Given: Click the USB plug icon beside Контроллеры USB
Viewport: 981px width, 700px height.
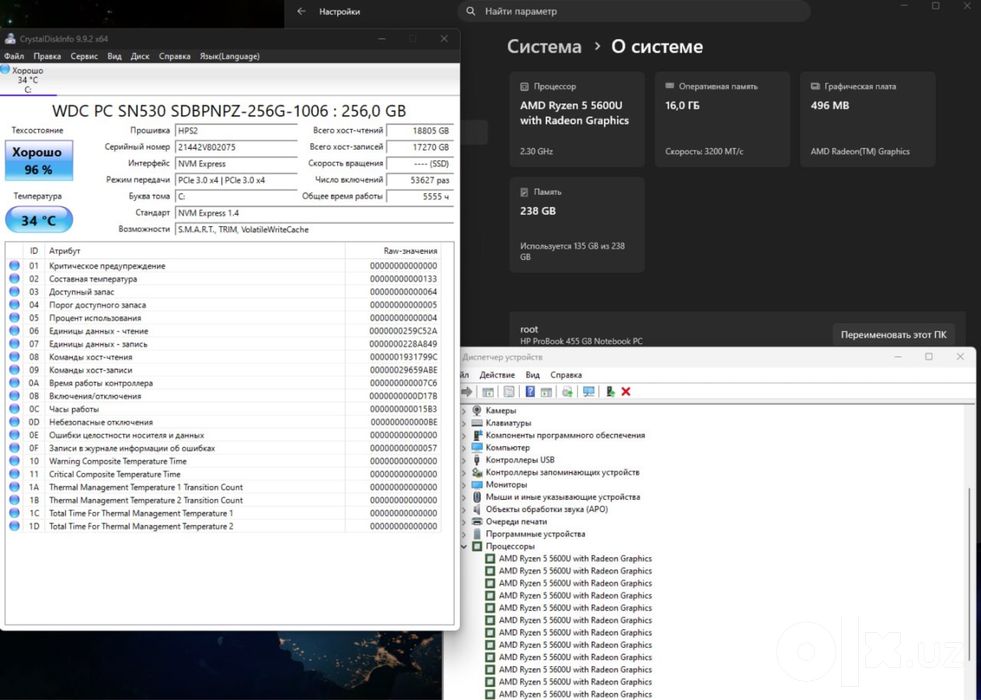Looking at the screenshot, I should click(x=477, y=460).
